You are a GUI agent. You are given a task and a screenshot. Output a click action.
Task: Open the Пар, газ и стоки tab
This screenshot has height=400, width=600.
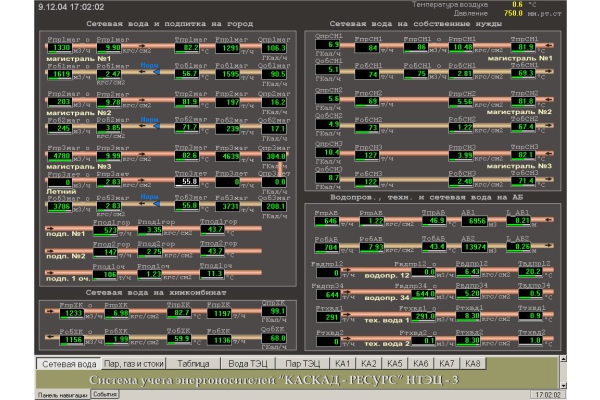(138, 363)
